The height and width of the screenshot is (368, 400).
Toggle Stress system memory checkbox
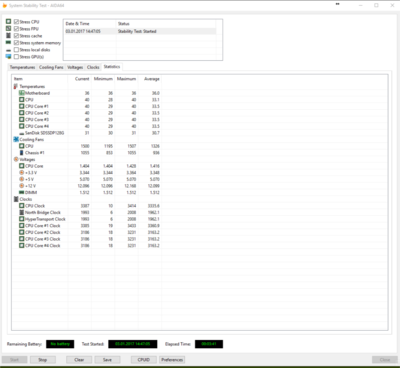coord(16,43)
